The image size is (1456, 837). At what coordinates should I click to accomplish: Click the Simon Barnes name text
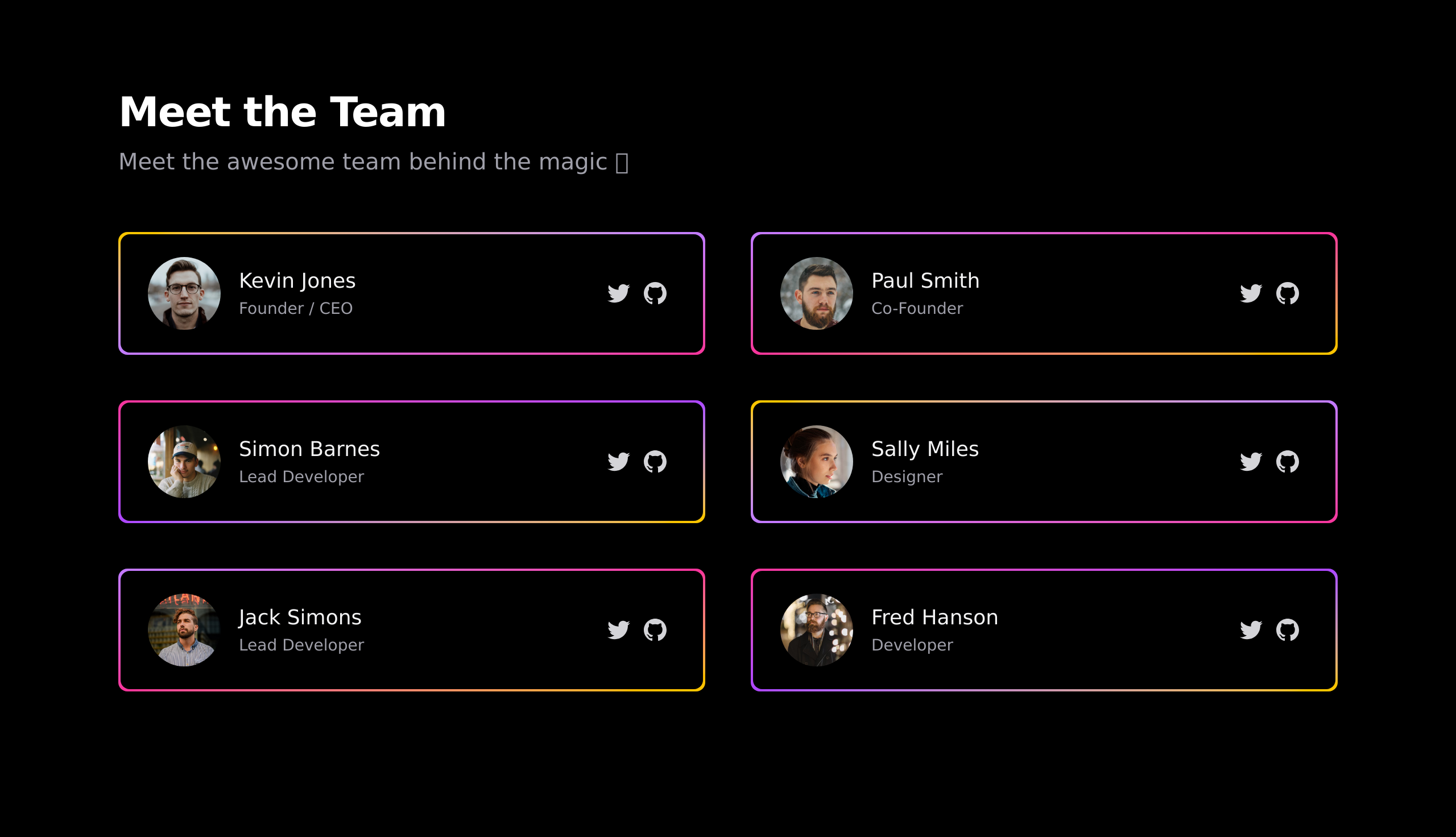309,449
